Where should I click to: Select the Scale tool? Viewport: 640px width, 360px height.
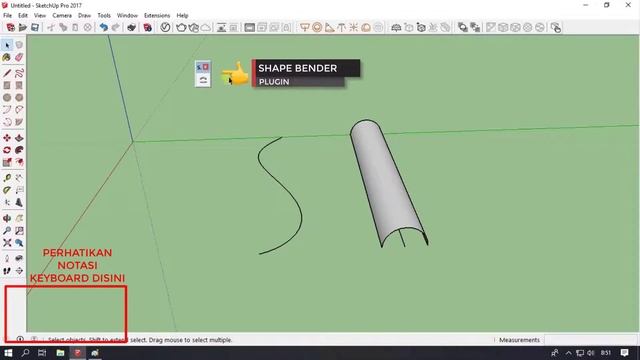(7, 162)
